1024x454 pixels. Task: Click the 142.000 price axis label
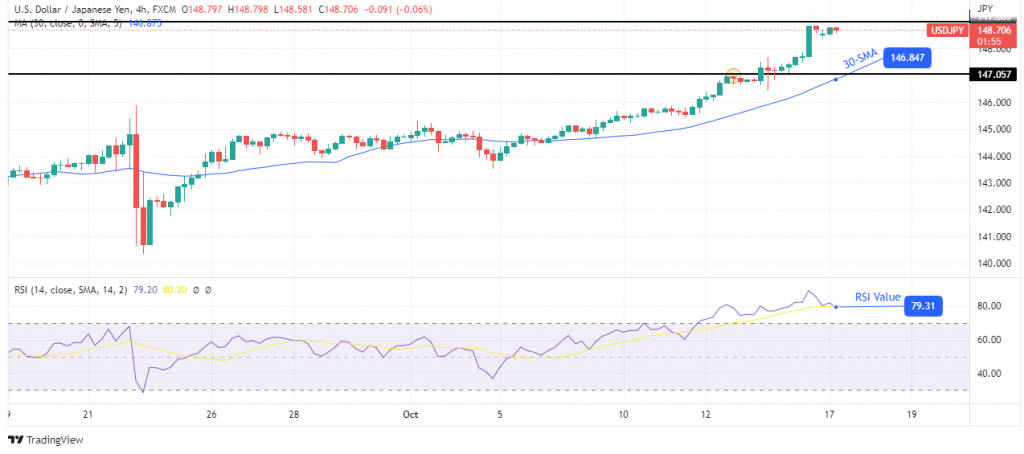(x=993, y=210)
